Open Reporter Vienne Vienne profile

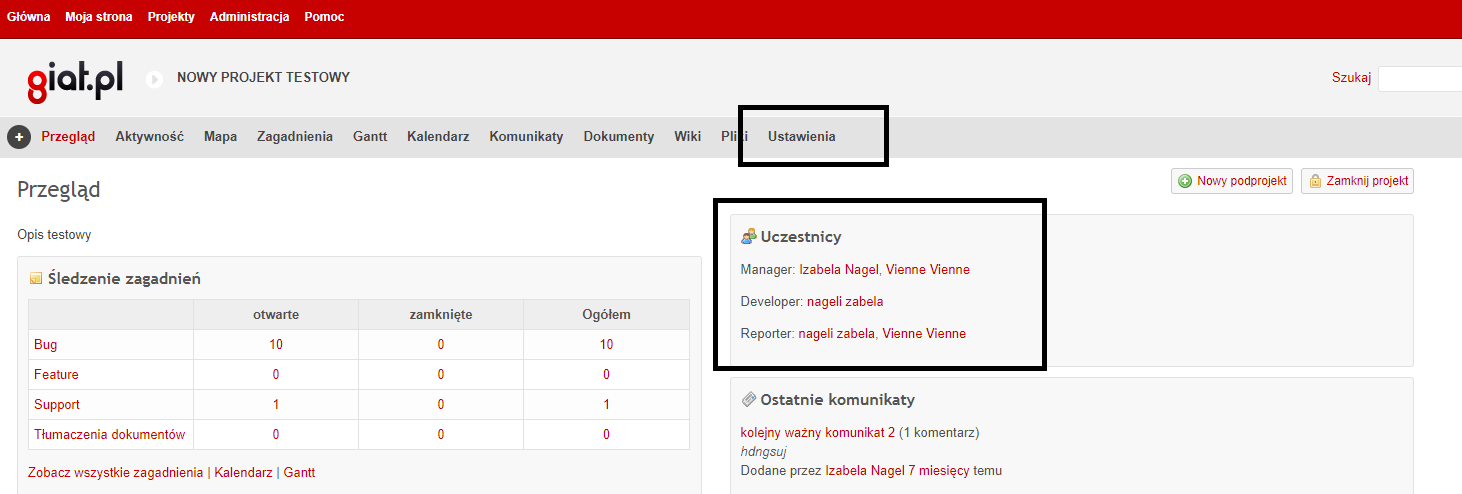[924, 333]
